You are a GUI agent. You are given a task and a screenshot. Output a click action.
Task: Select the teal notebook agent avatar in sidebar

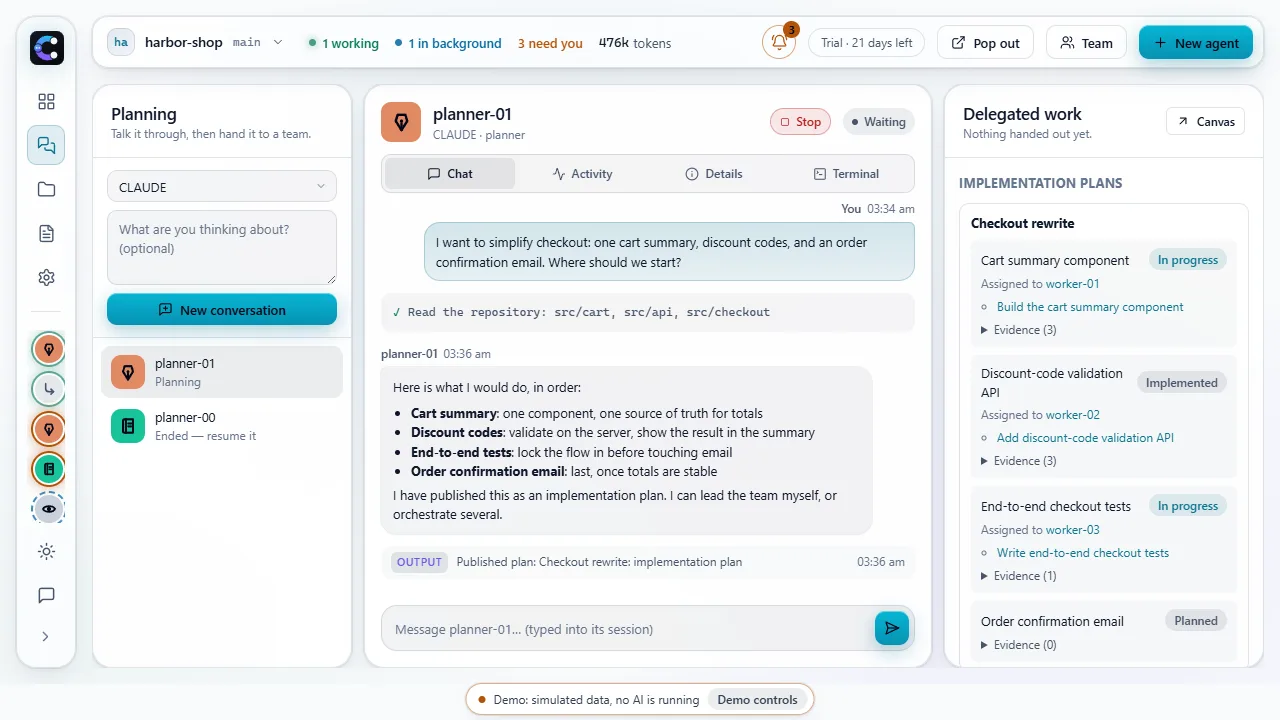point(48,468)
